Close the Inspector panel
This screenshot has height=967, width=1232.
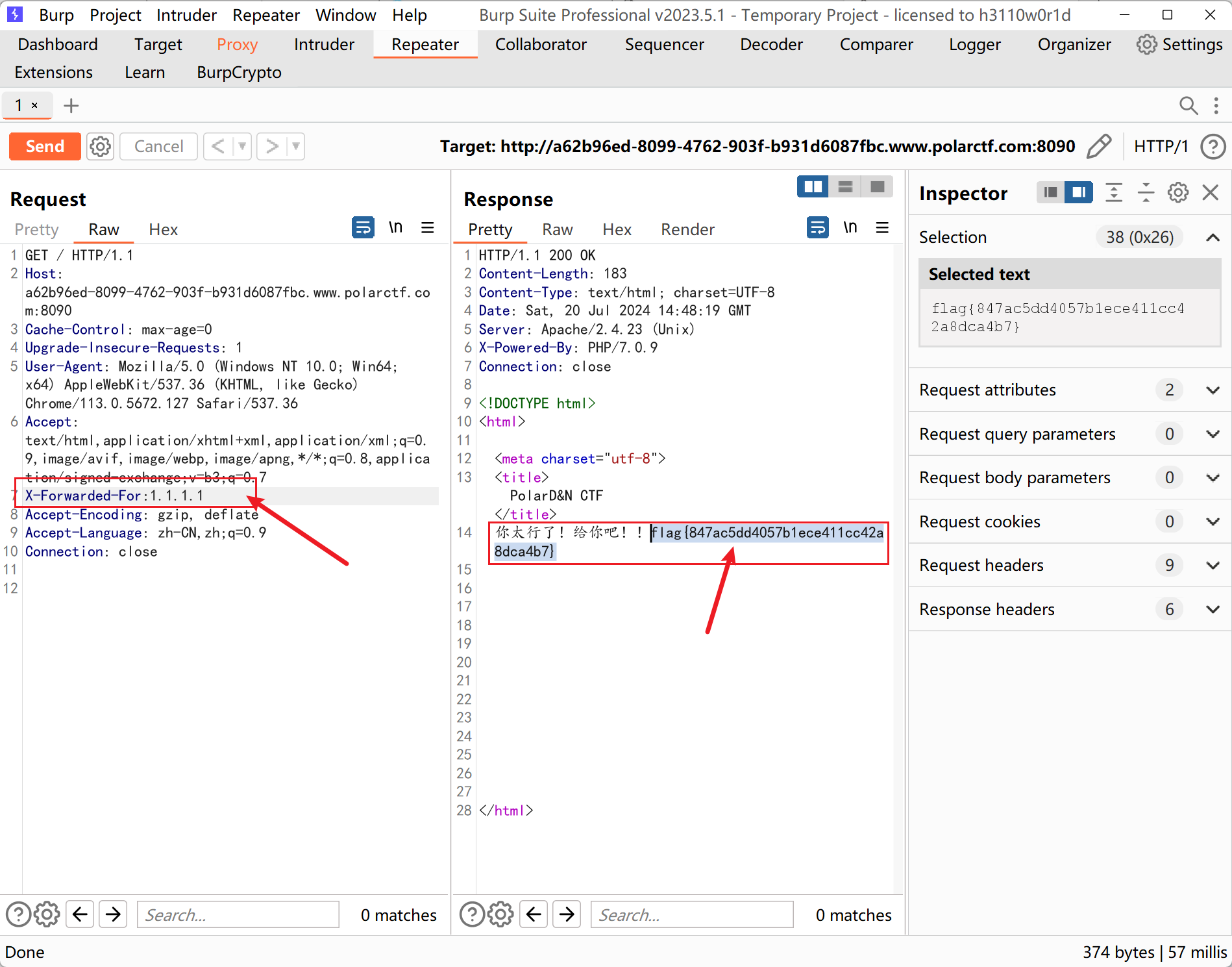1210,192
